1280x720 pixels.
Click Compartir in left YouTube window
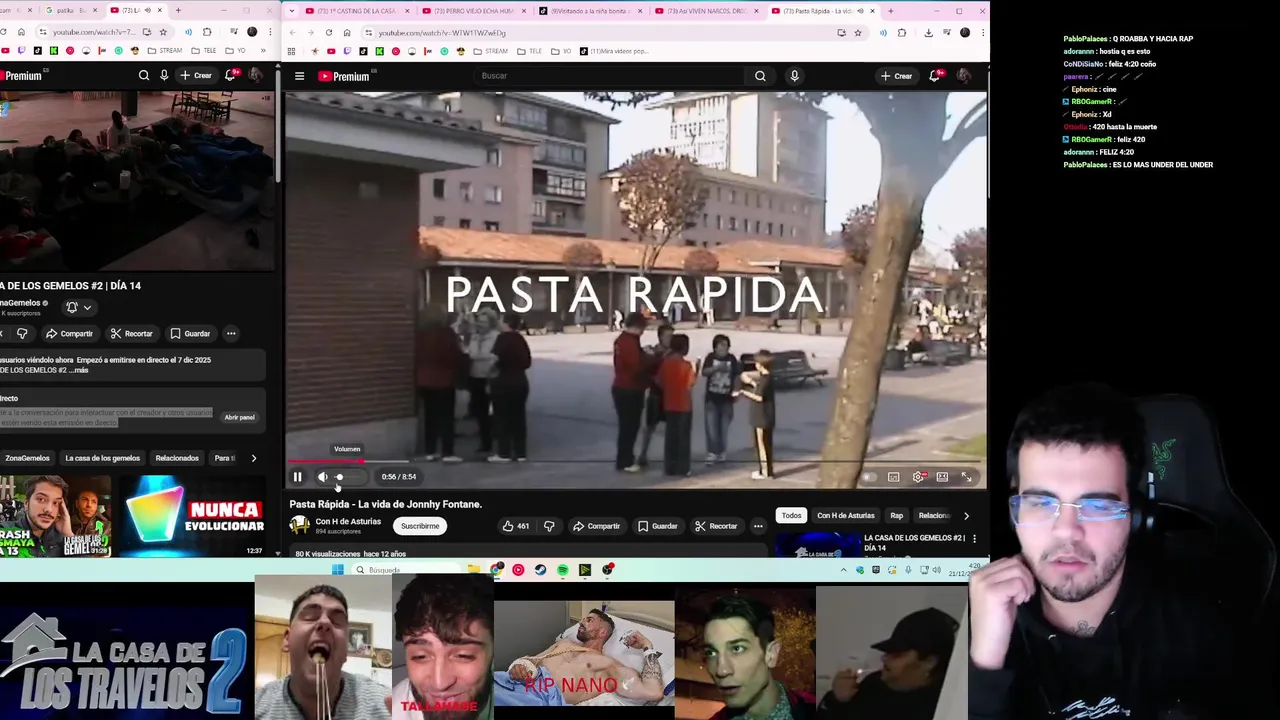pos(69,334)
